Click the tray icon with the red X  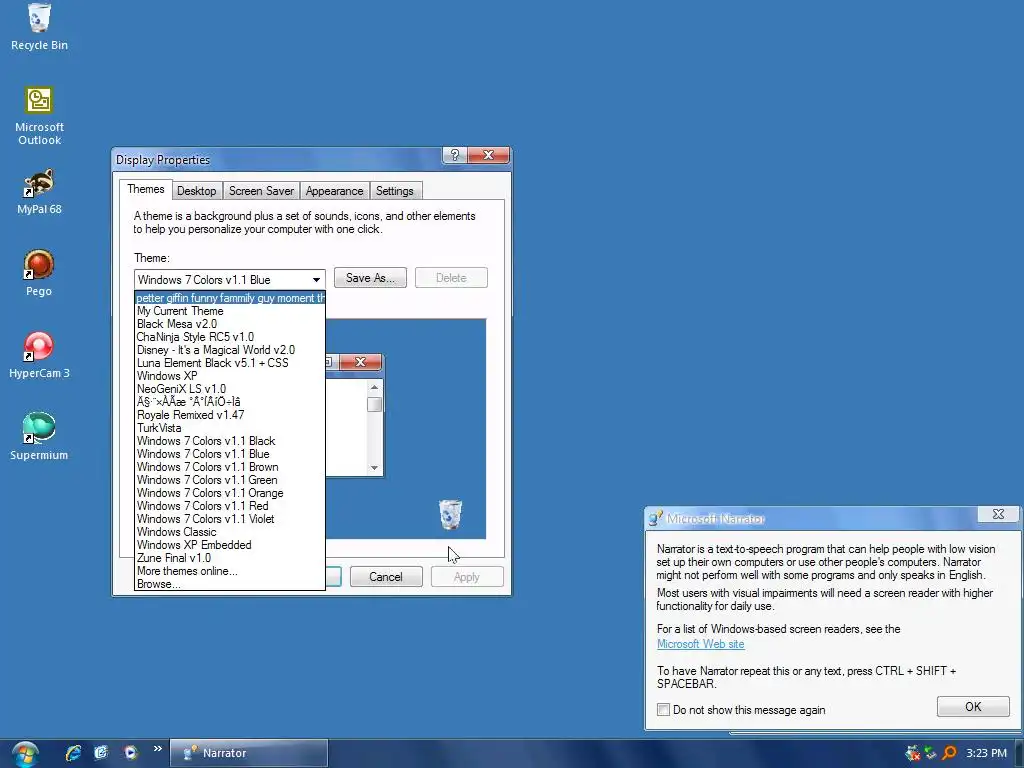click(x=913, y=753)
